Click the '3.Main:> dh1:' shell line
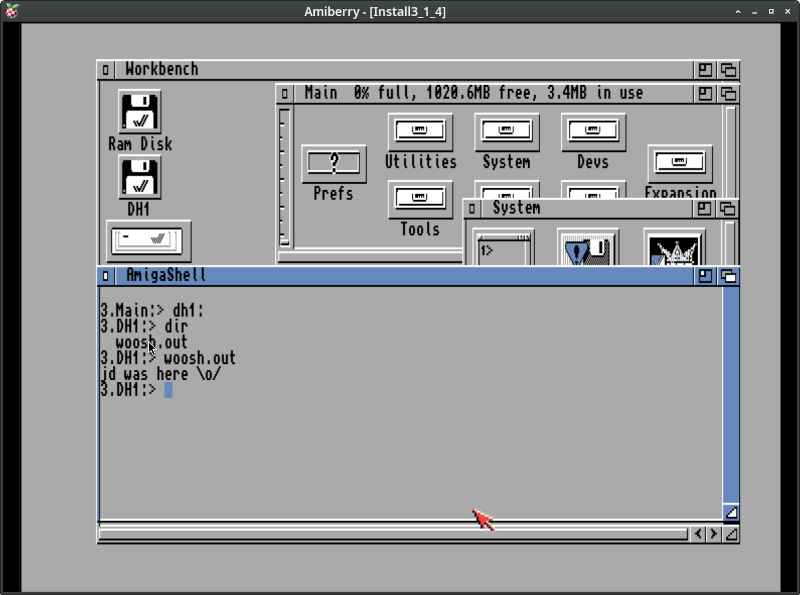The image size is (800, 595). (152, 310)
